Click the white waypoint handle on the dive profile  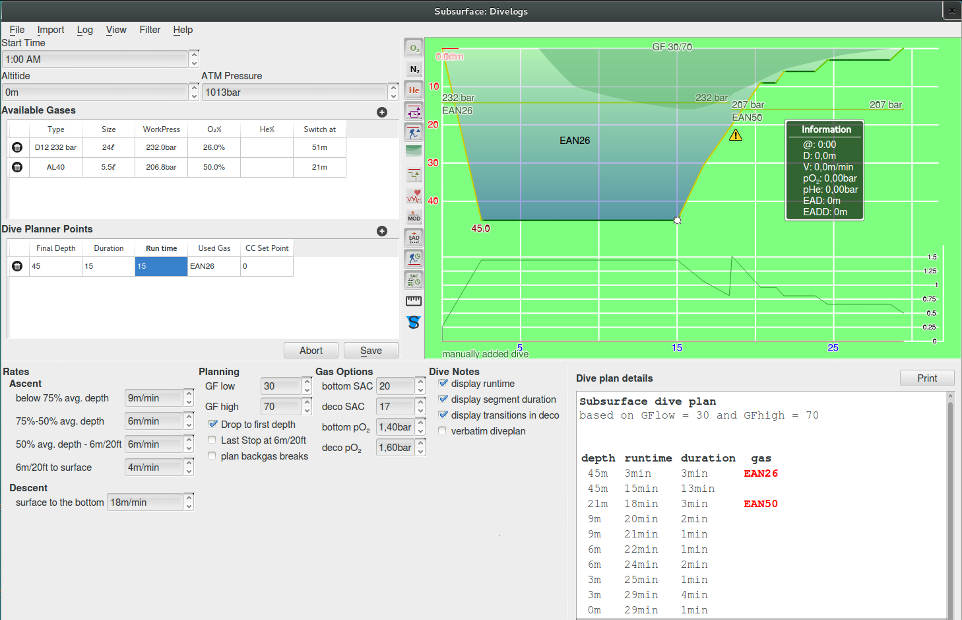pyautogui.click(x=677, y=220)
